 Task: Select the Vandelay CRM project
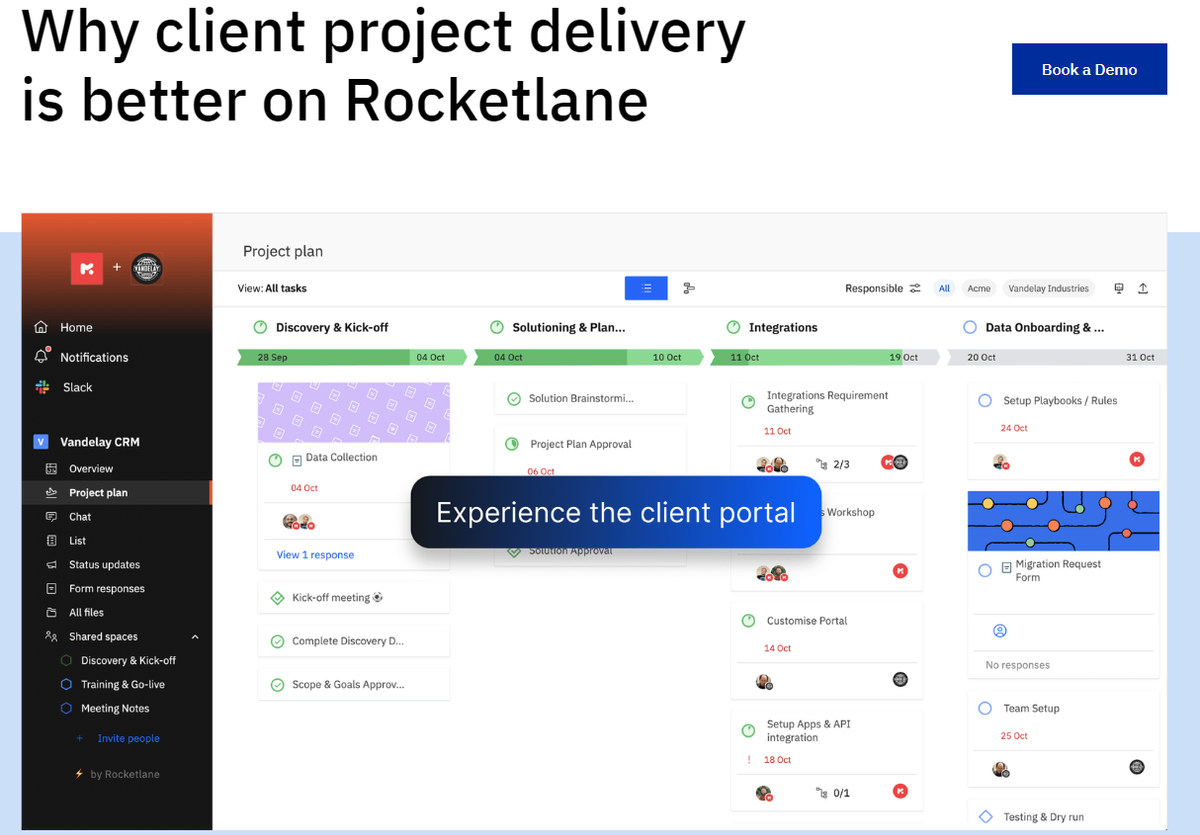coord(100,441)
